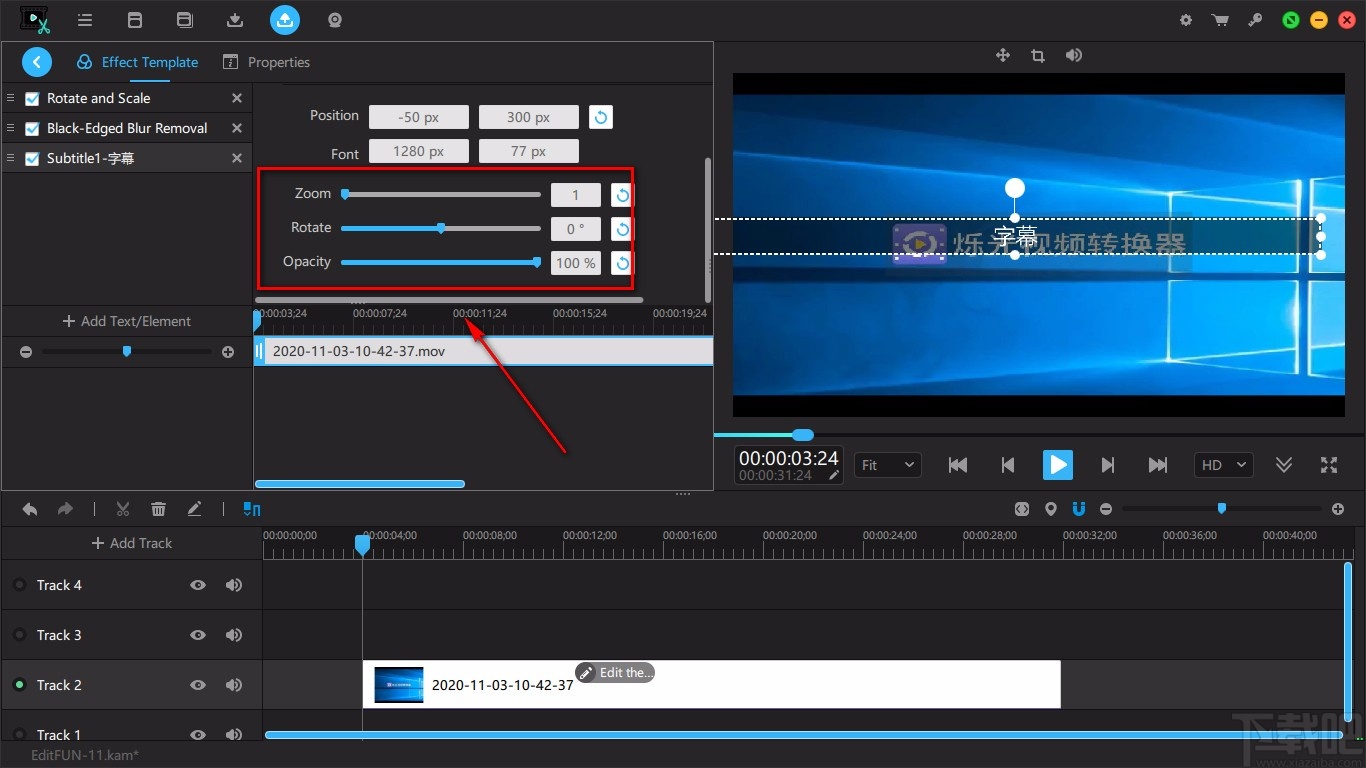
Task: Hide Track 4 using the eye icon
Action: (x=198, y=585)
